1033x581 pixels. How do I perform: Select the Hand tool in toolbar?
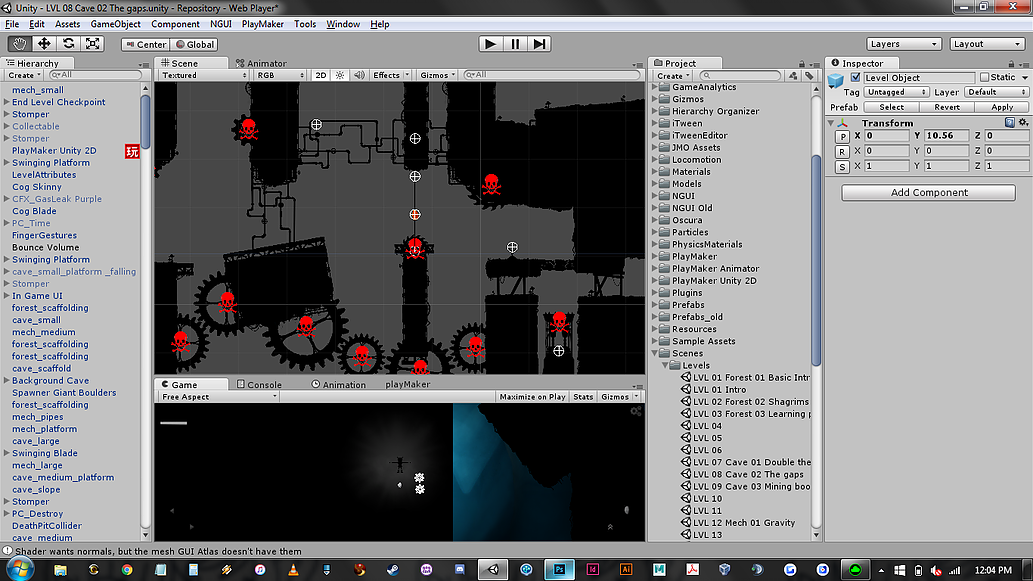[x=19, y=44]
